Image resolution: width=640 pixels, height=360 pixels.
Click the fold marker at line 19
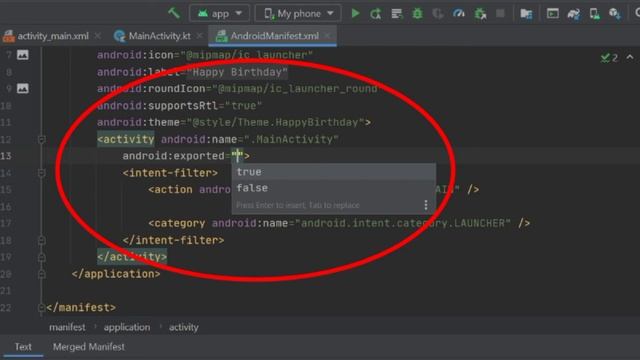click(42, 257)
